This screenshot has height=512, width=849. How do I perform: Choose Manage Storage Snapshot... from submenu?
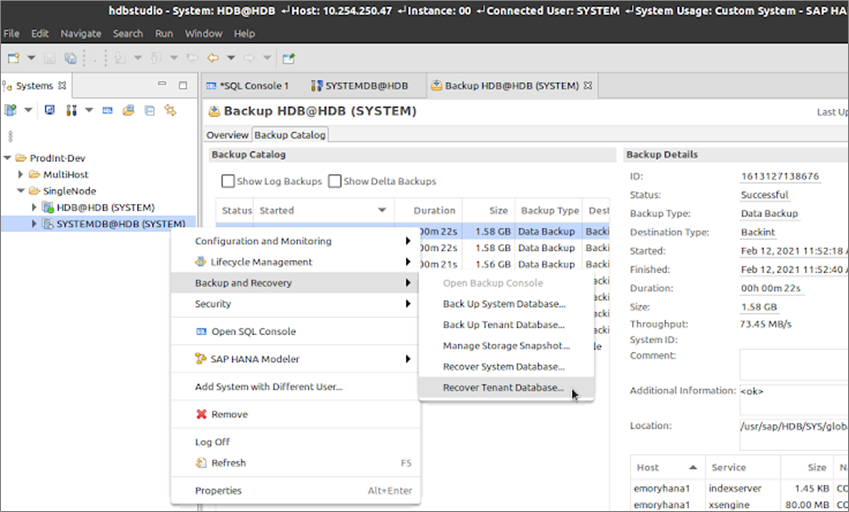tap(506, 345)
